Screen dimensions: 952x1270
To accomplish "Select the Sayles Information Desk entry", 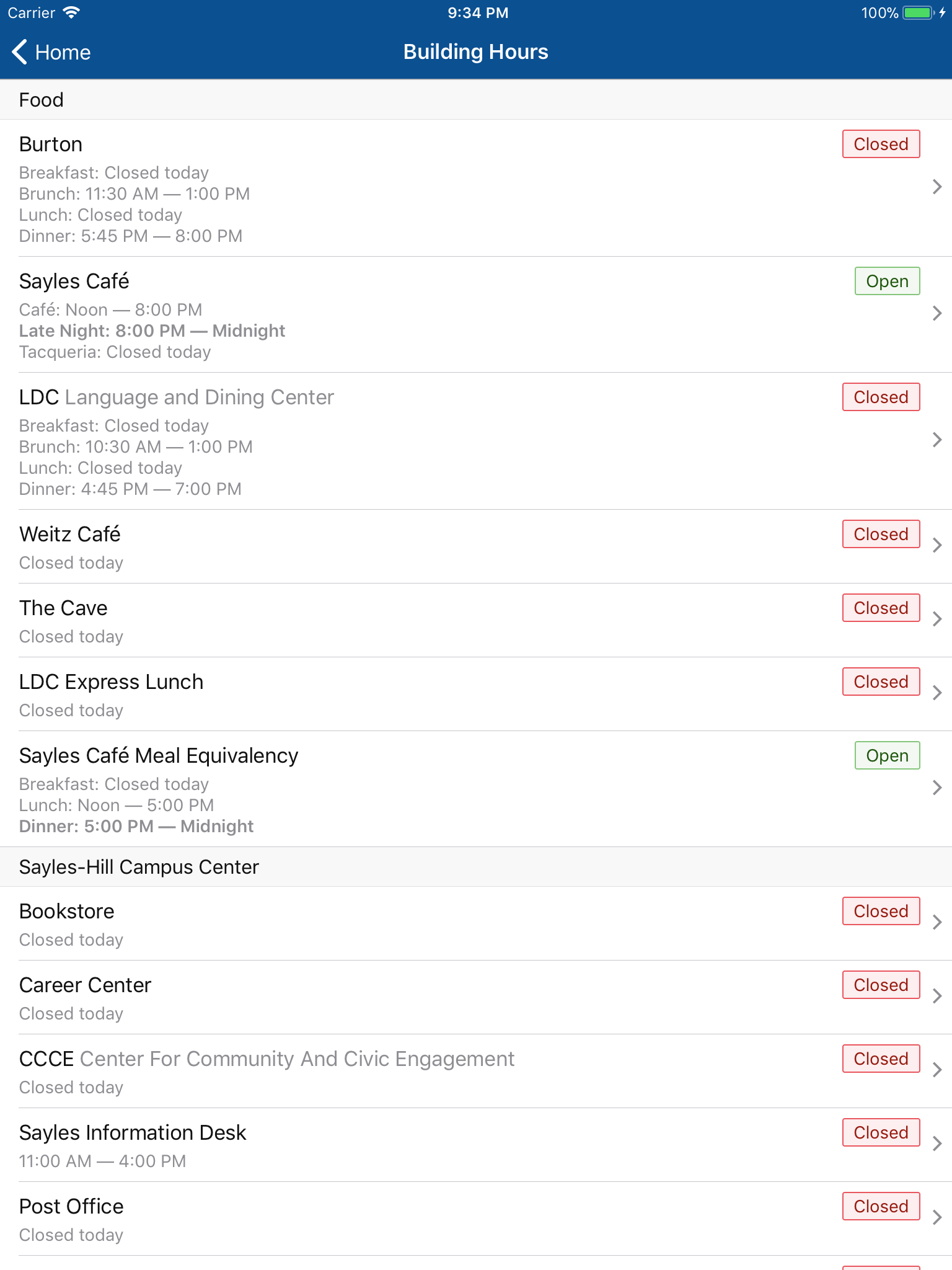I will (x=476, y=1145).
